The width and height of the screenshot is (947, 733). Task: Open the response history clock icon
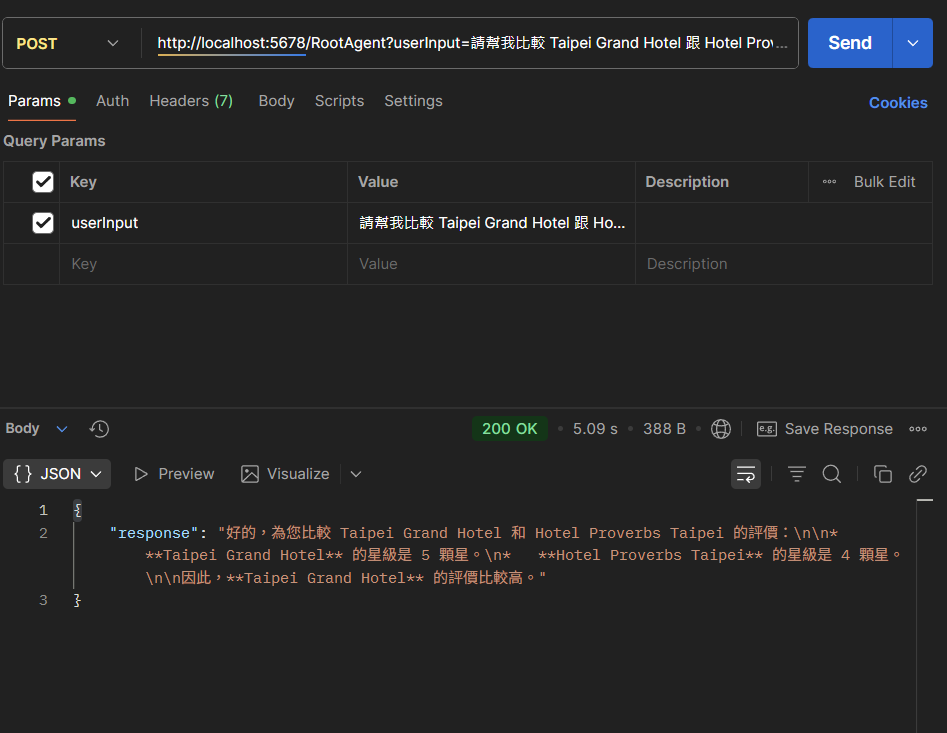(99, 429)
